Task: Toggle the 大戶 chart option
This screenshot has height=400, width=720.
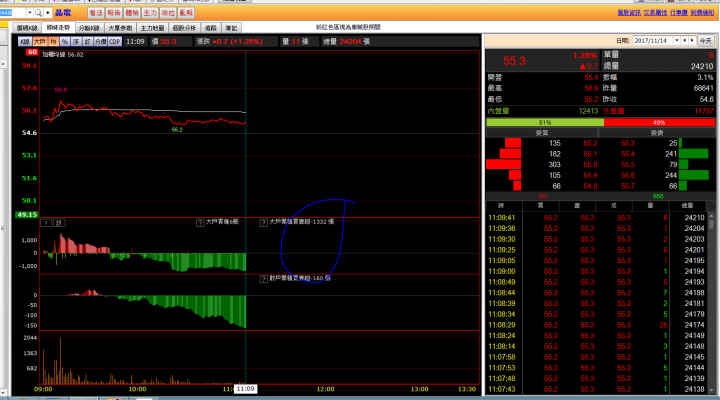Action: [40, 41]
